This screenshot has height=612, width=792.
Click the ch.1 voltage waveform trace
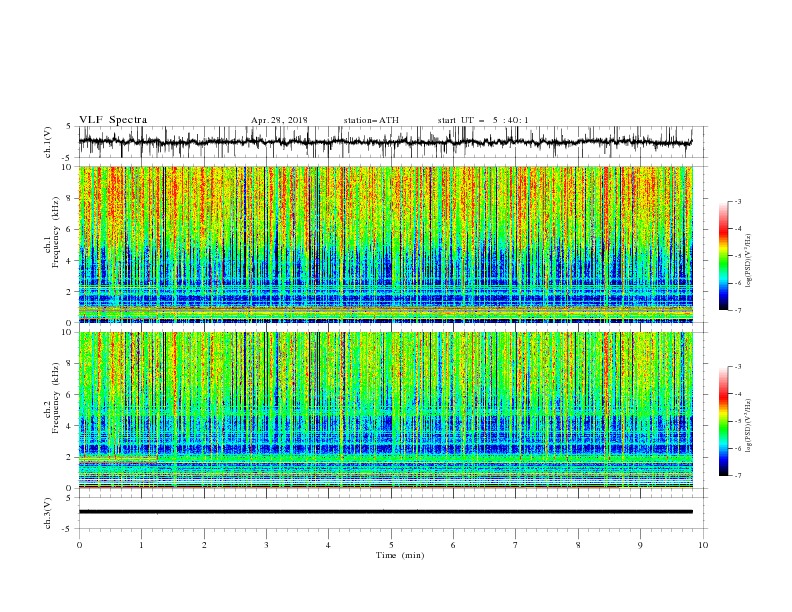[385, 142]
